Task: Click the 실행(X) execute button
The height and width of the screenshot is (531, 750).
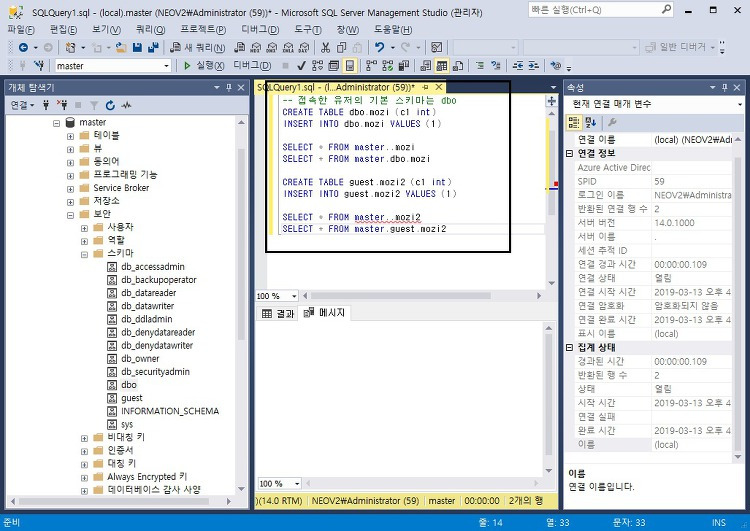Action: click(204, 66)
